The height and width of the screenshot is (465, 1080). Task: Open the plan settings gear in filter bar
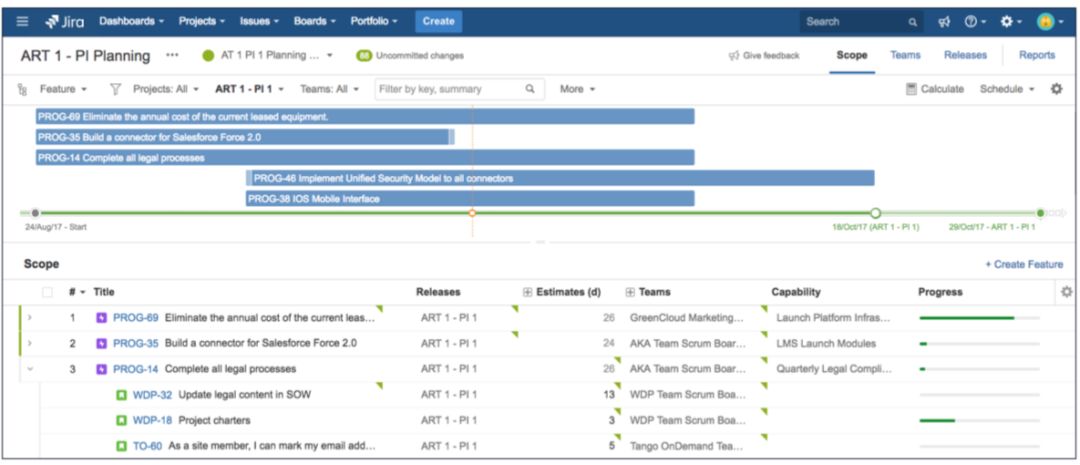click(1057, 89)
